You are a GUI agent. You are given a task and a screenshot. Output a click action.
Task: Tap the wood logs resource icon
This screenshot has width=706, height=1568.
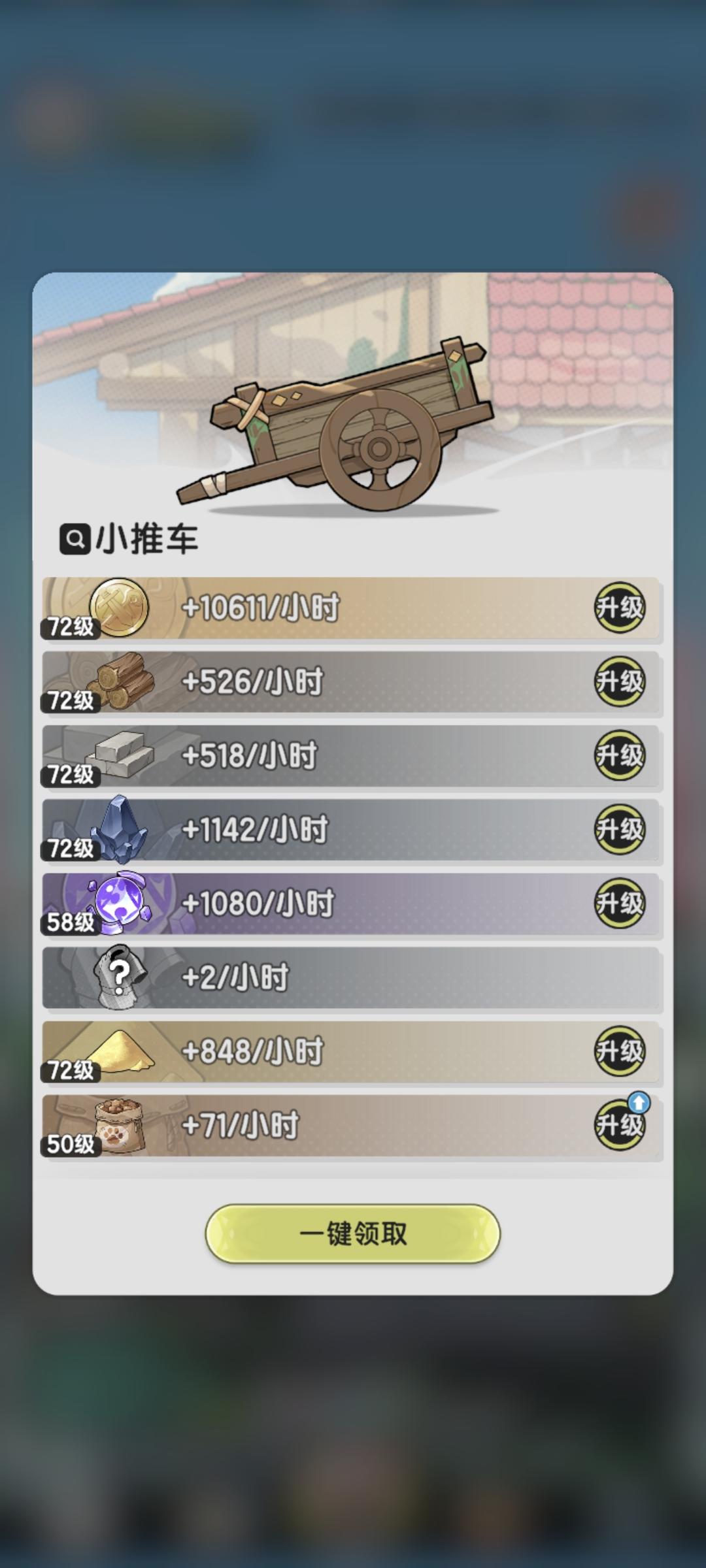pyautogui.click(x=122, y=681)
